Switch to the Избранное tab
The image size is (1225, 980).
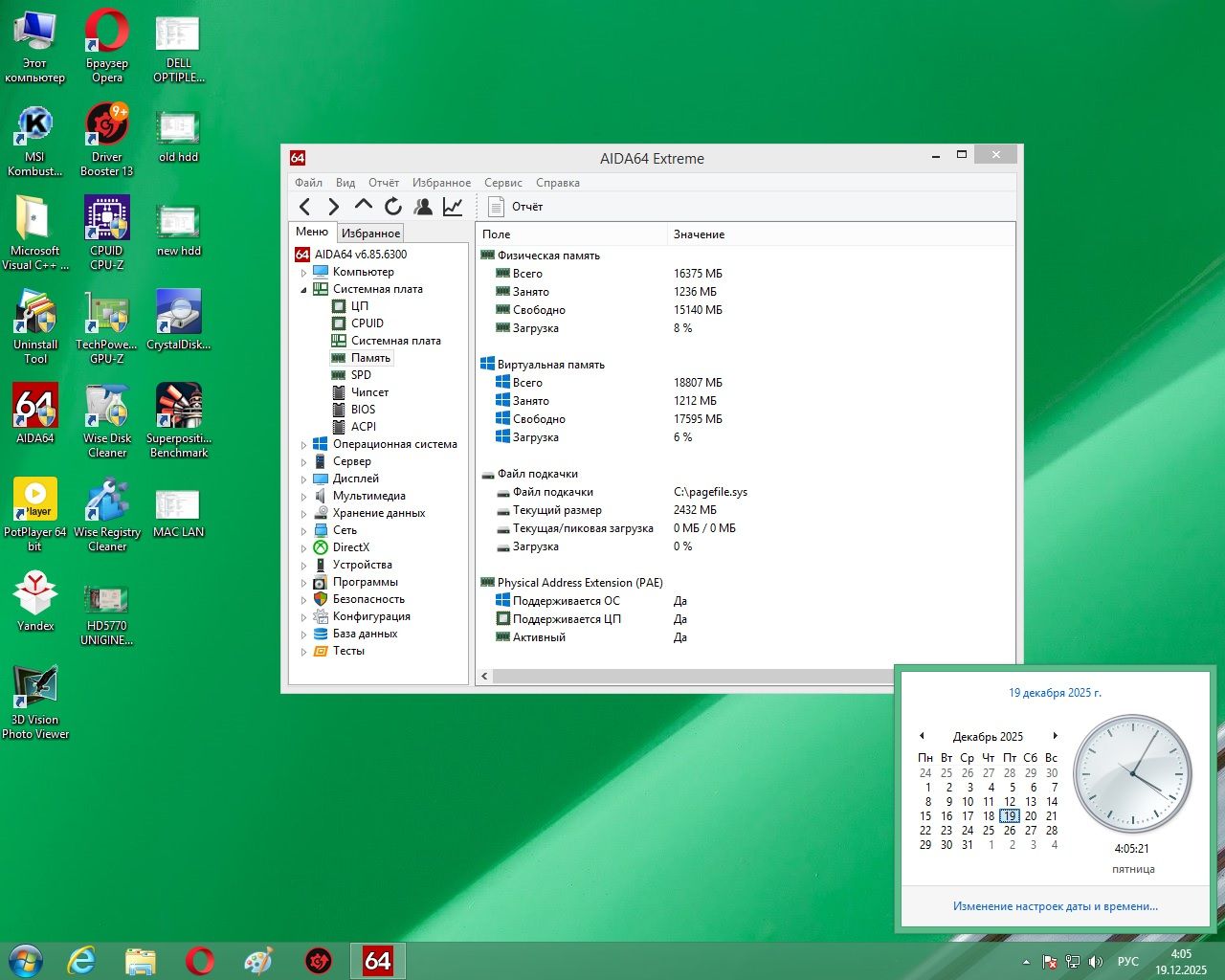pos(370,233)
